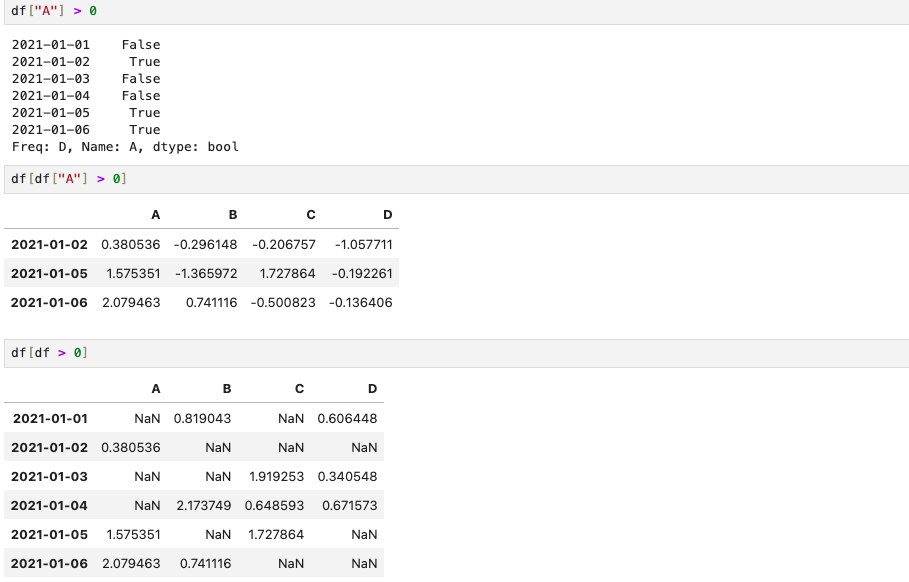Select row 2021-01-06 index in middle table

point(49,303)
